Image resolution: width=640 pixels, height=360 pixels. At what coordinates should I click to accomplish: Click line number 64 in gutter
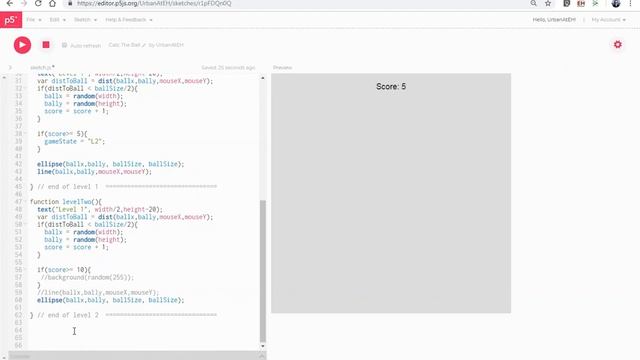click(x=18, y=330)
